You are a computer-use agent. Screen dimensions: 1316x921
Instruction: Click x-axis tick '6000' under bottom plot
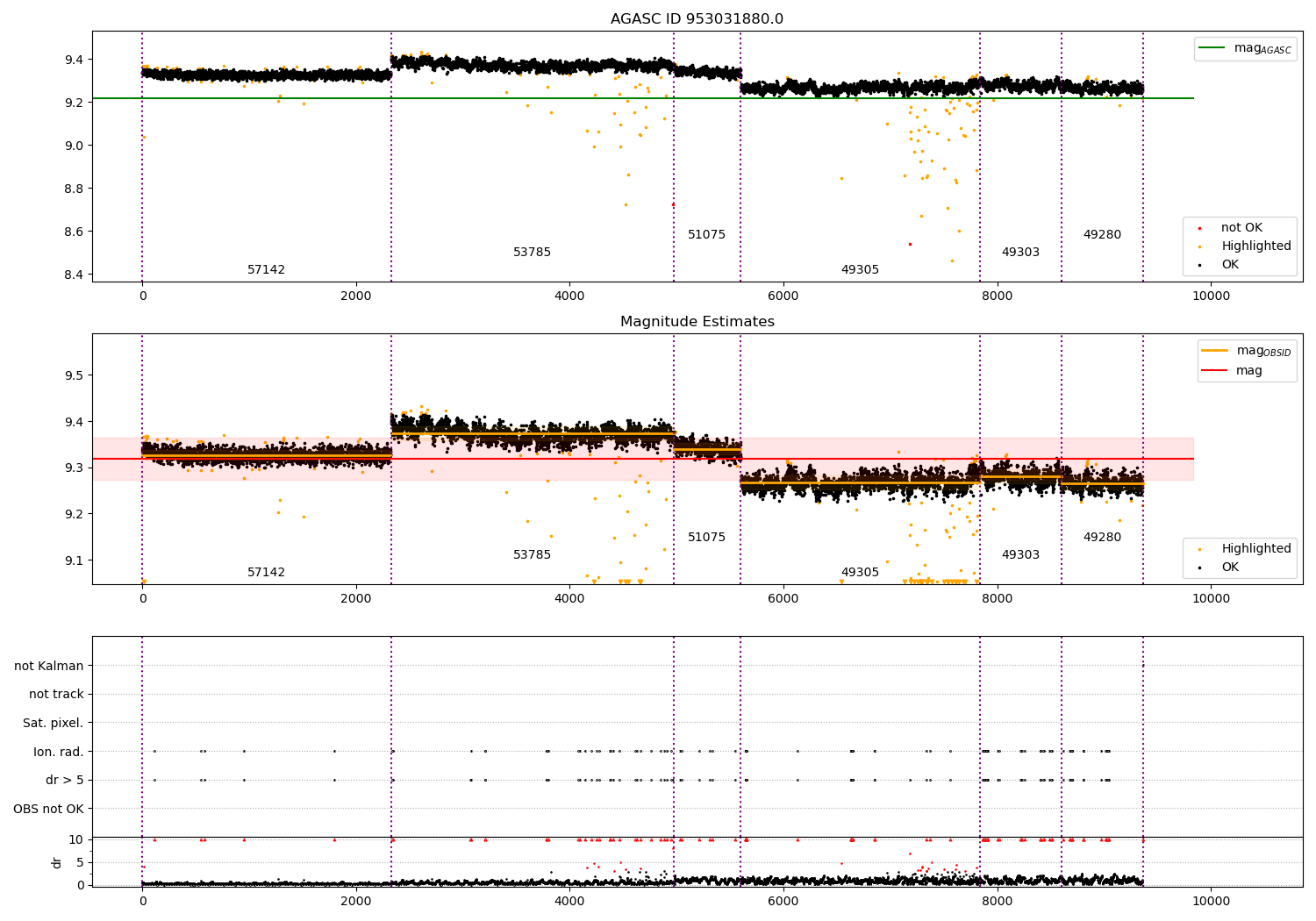(783, 902)
